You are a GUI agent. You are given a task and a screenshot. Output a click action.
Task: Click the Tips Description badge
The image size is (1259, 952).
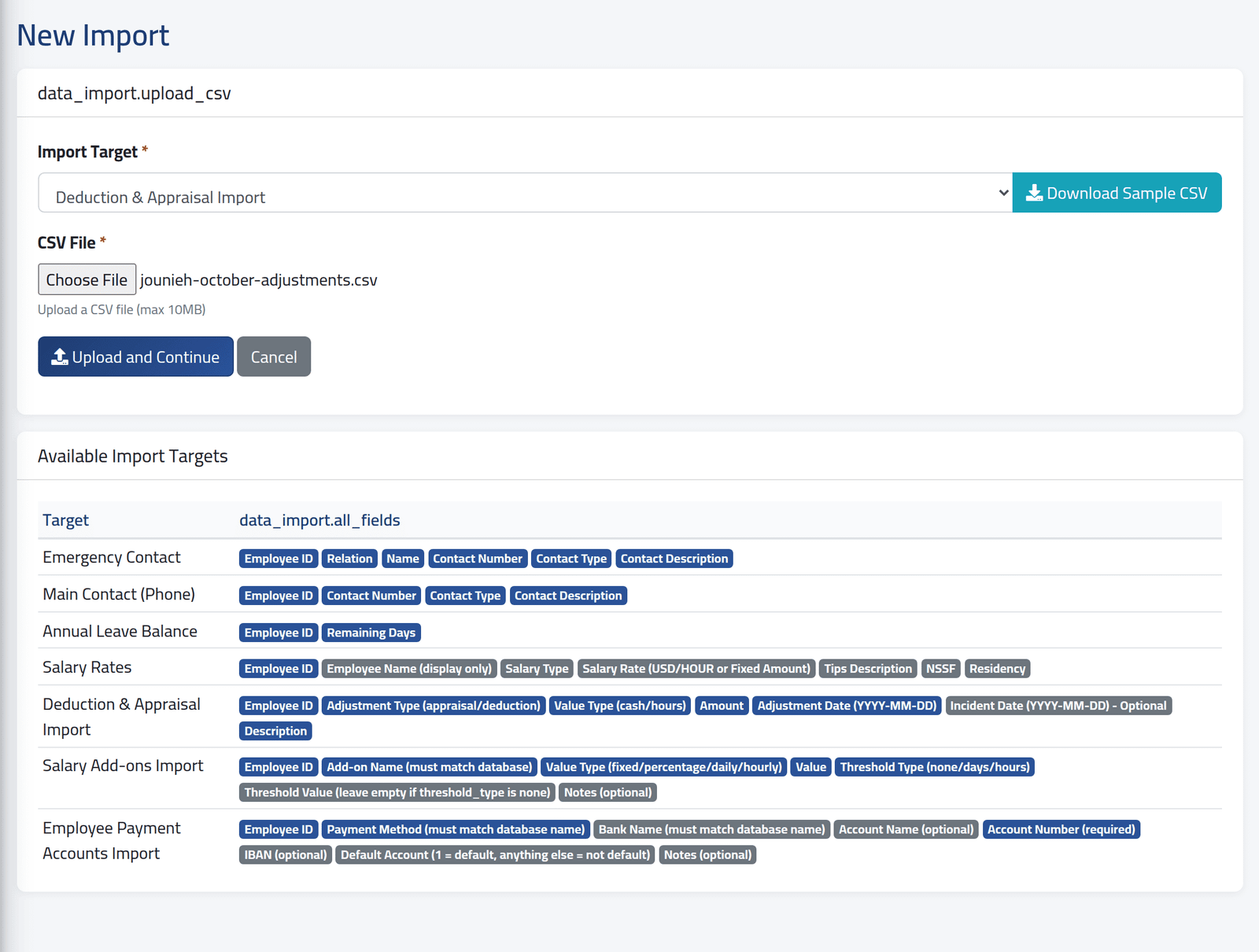868,669
